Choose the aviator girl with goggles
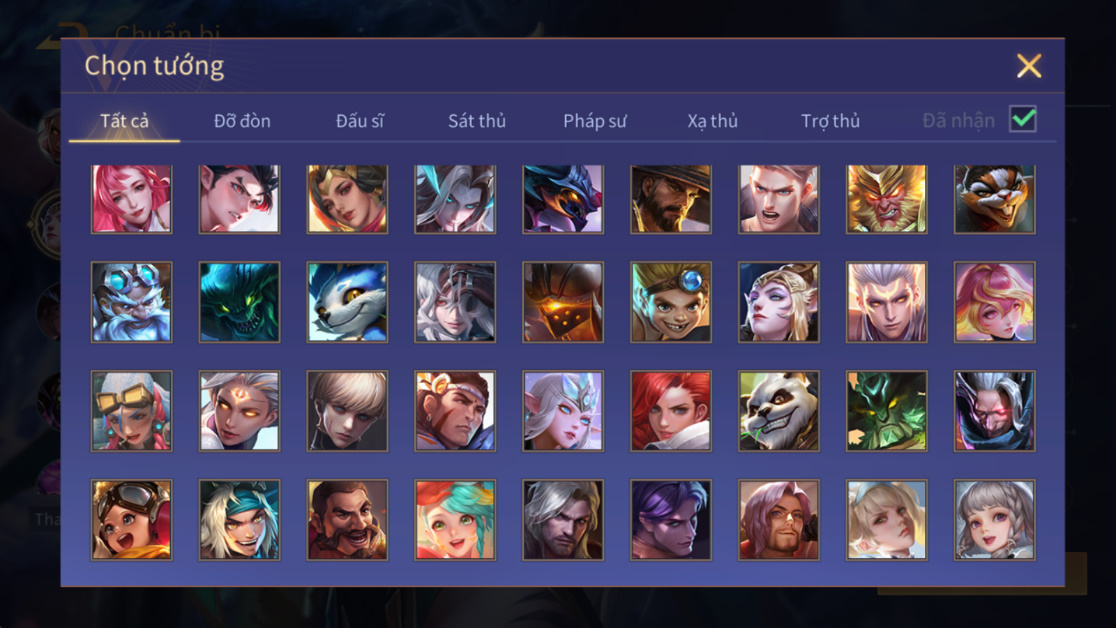Viewport: 1116px width, 628px height. pos(132,520)
